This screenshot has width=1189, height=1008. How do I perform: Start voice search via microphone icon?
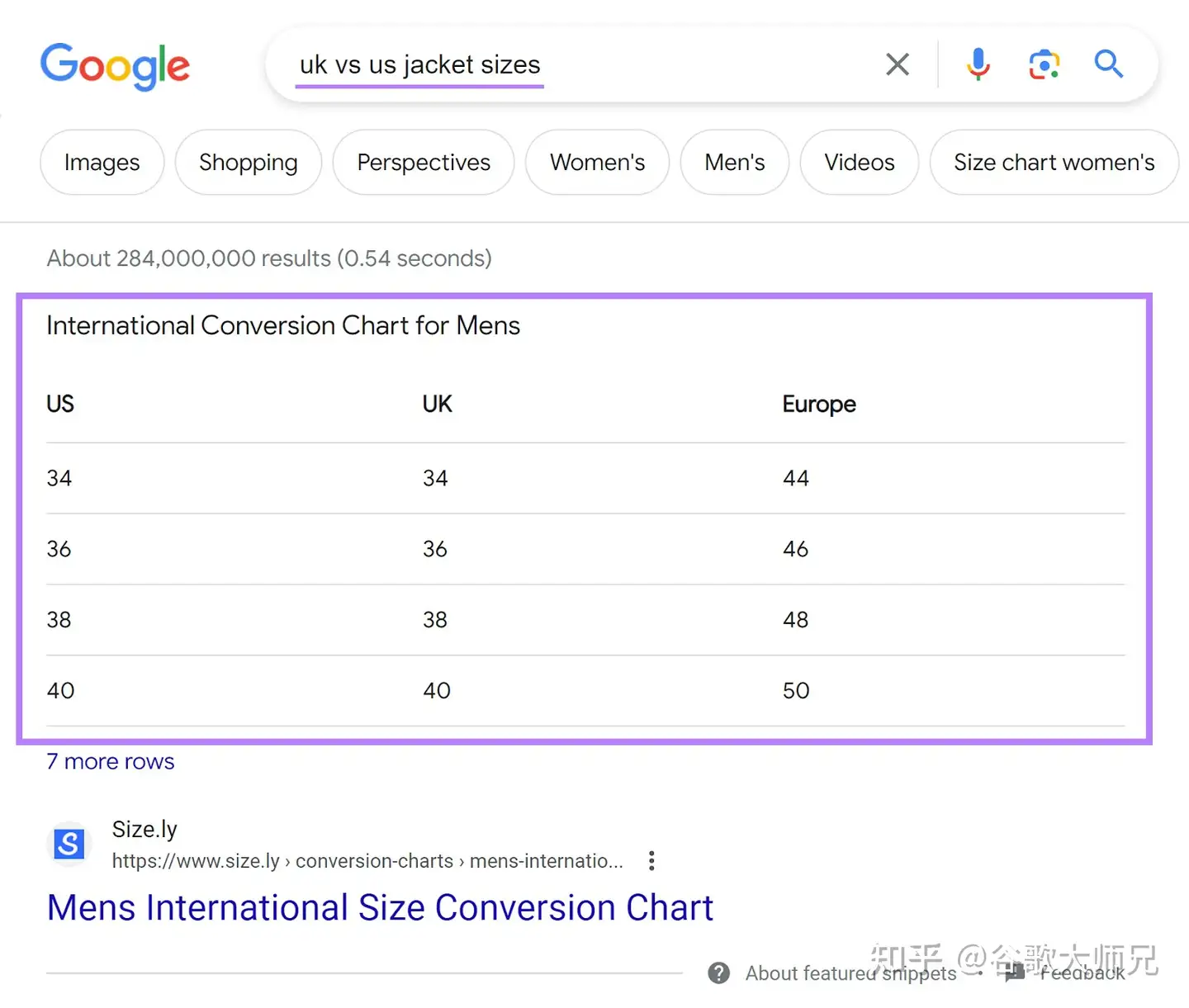point(978,64)
